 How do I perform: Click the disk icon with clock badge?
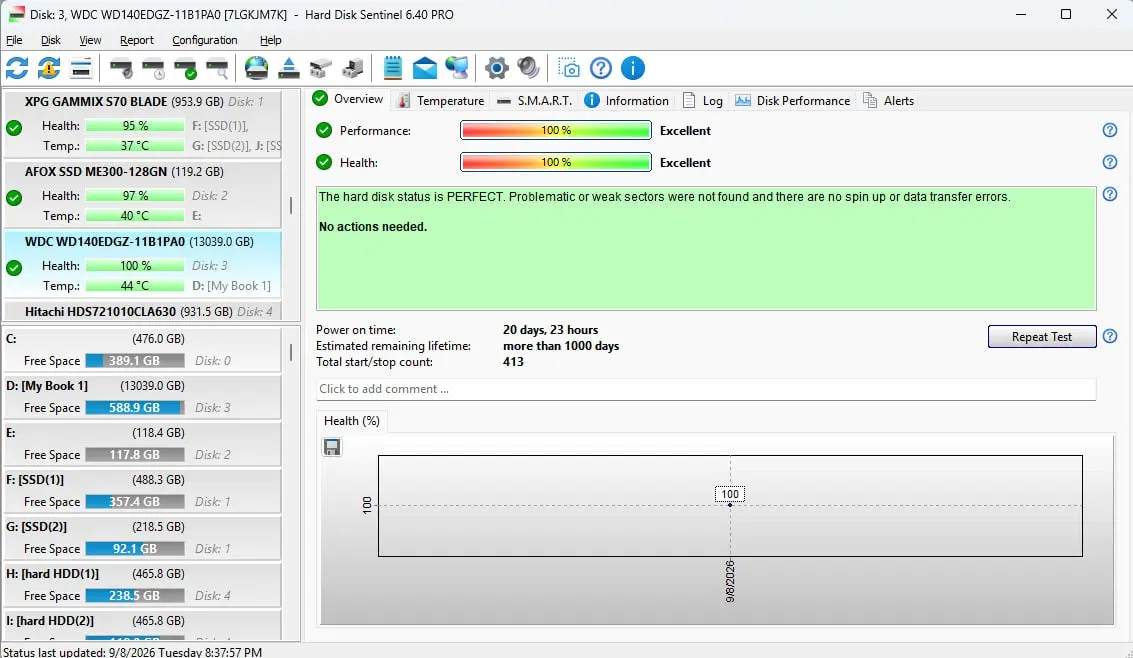click(x=153, y=69)
